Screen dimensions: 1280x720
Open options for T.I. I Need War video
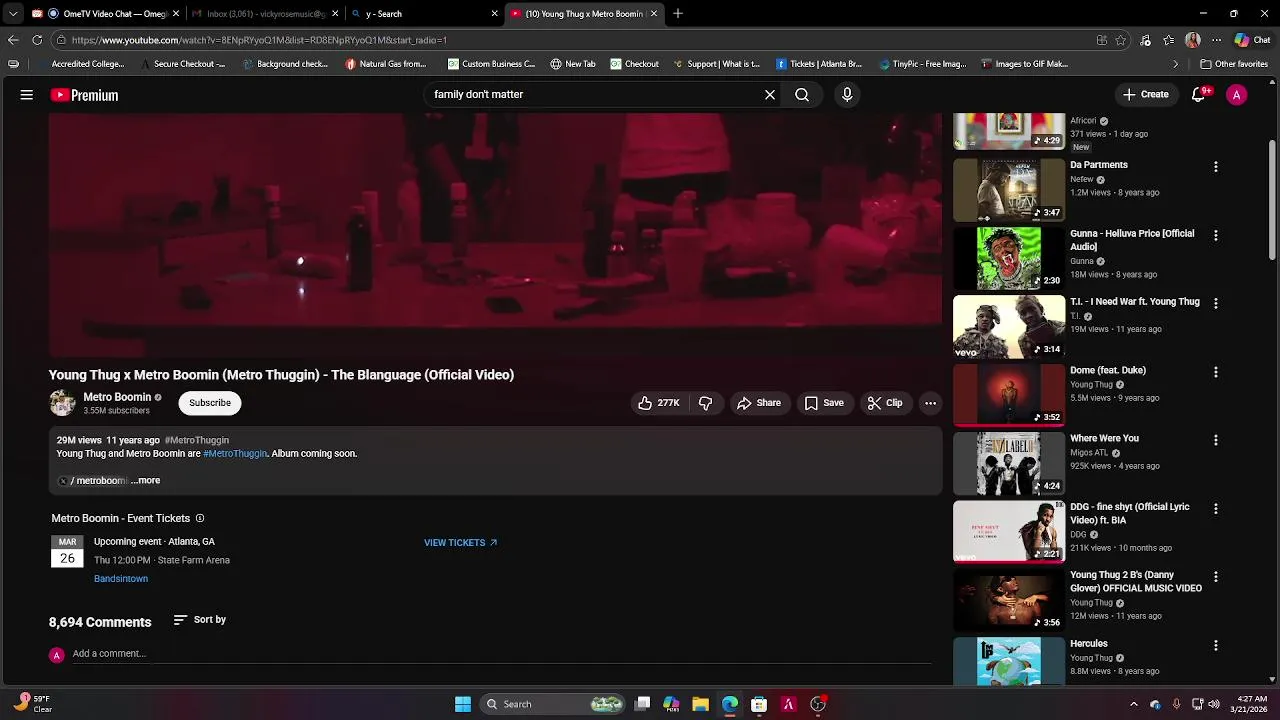[1216, 303]
